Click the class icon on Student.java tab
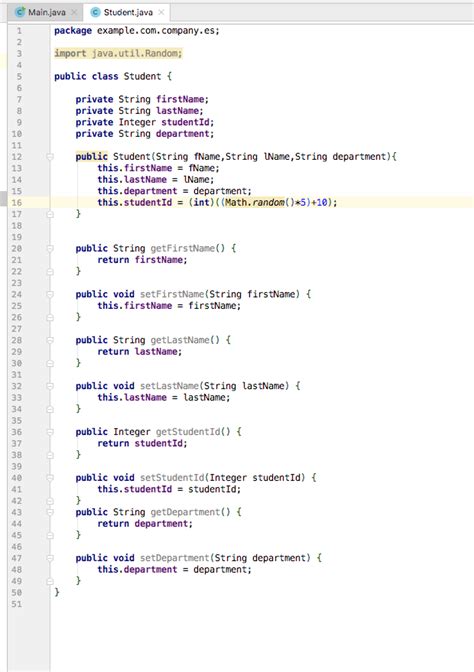Image resolution: width=474 pixels, height=672 pixels. [96, 12]
